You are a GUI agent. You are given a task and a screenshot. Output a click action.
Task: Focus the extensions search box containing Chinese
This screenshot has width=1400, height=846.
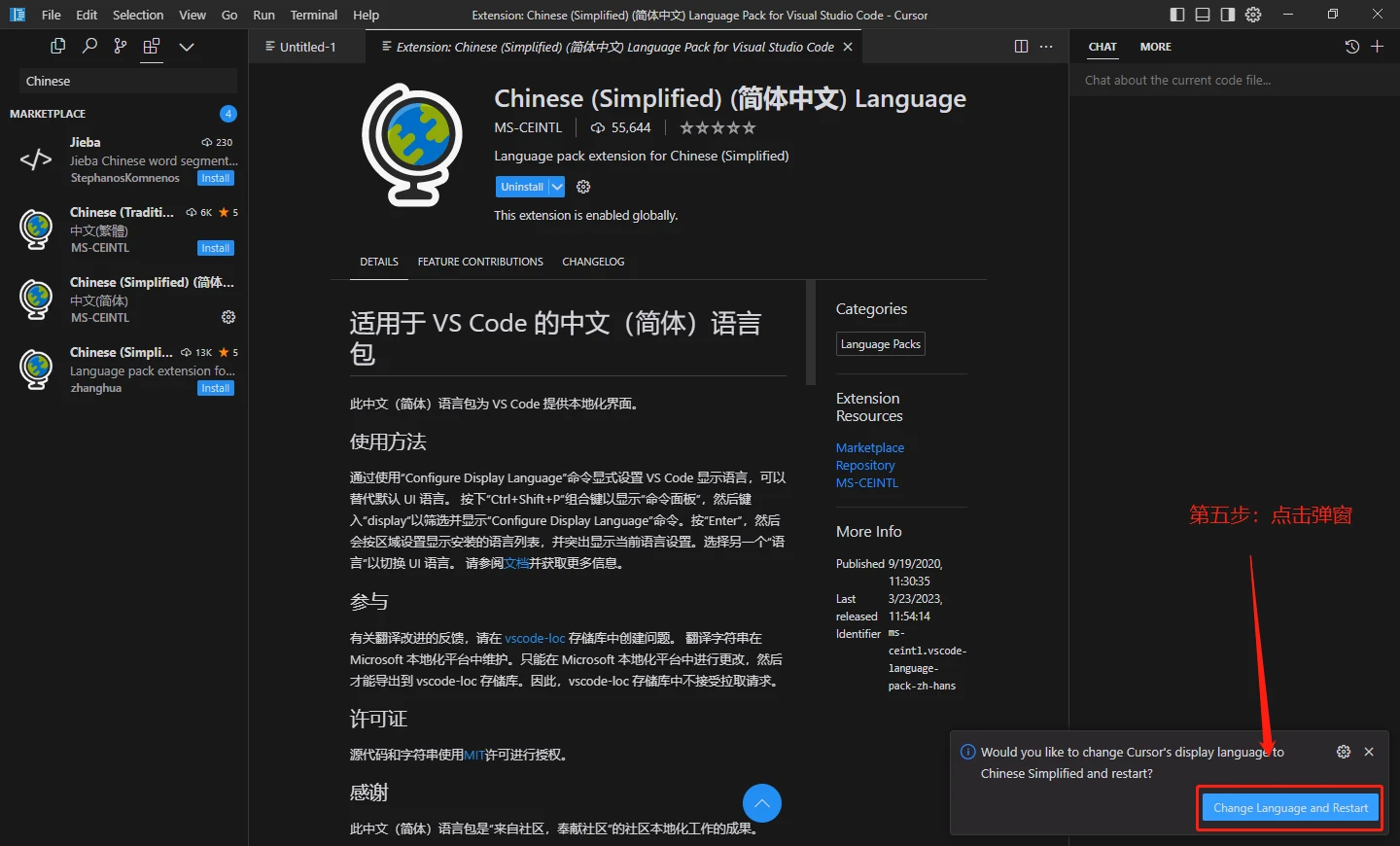click(x=128, y=81)
